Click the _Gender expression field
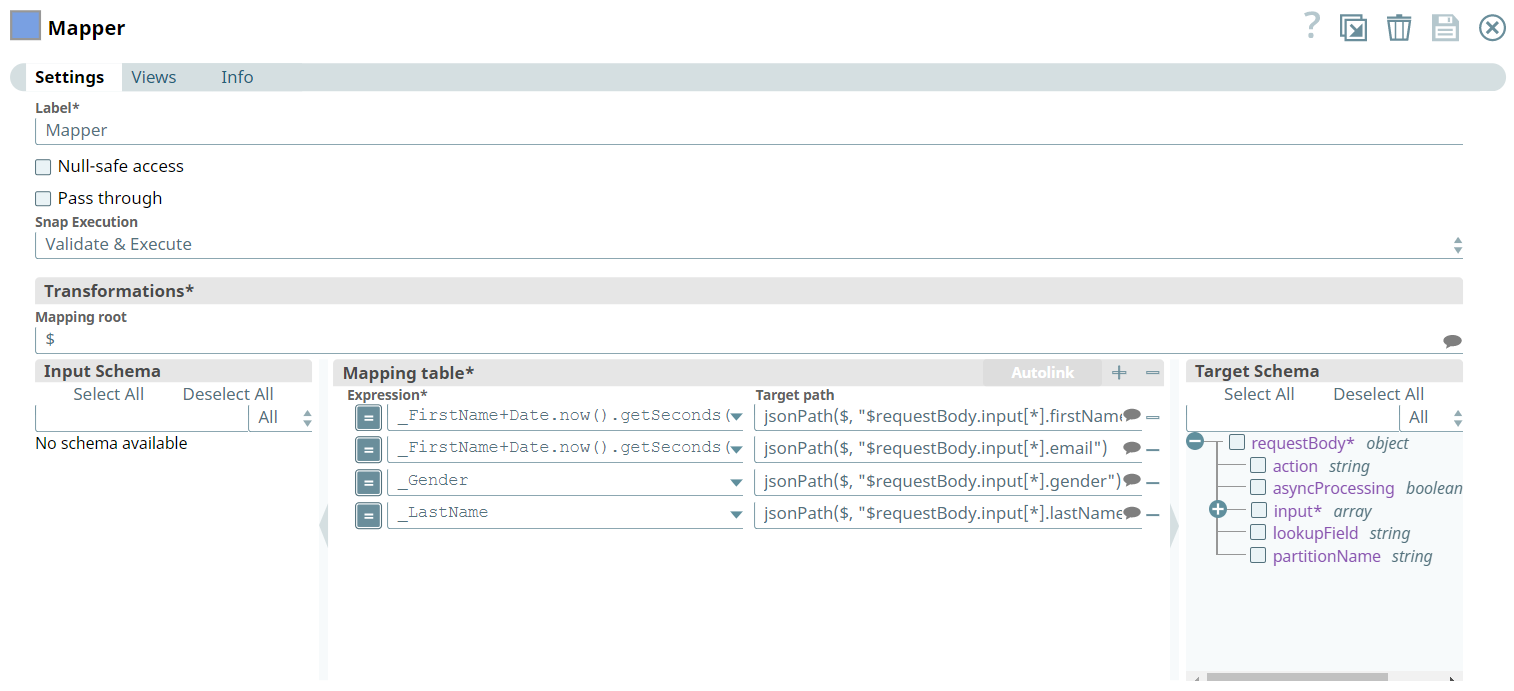This screenshot has height=691, width=1514. tap(565, 481)
